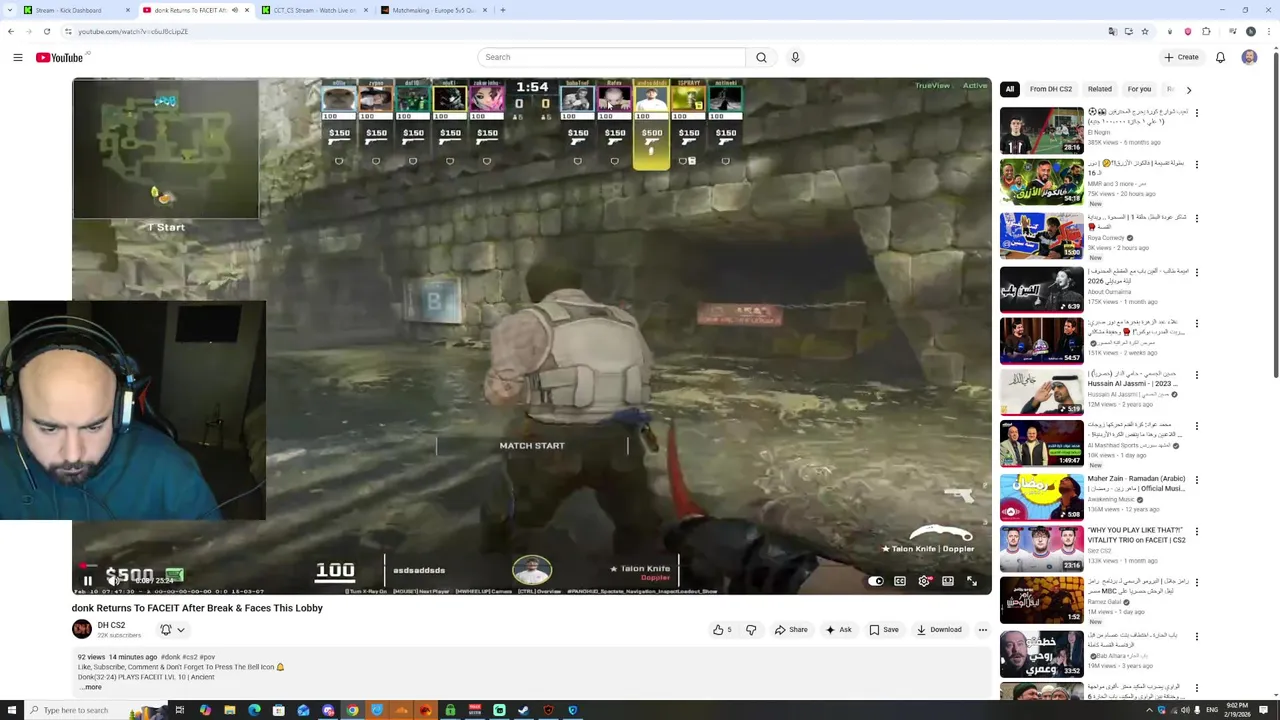Go to YouTube home via logo
This screenshot has height=720, width=1280.
click(60, 57)
